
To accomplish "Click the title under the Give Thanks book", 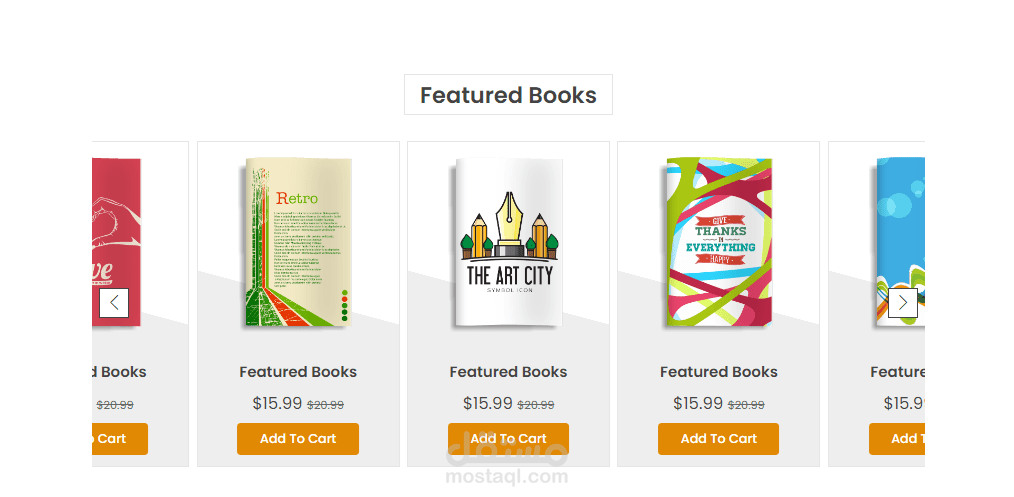I will tap(718, 372).
